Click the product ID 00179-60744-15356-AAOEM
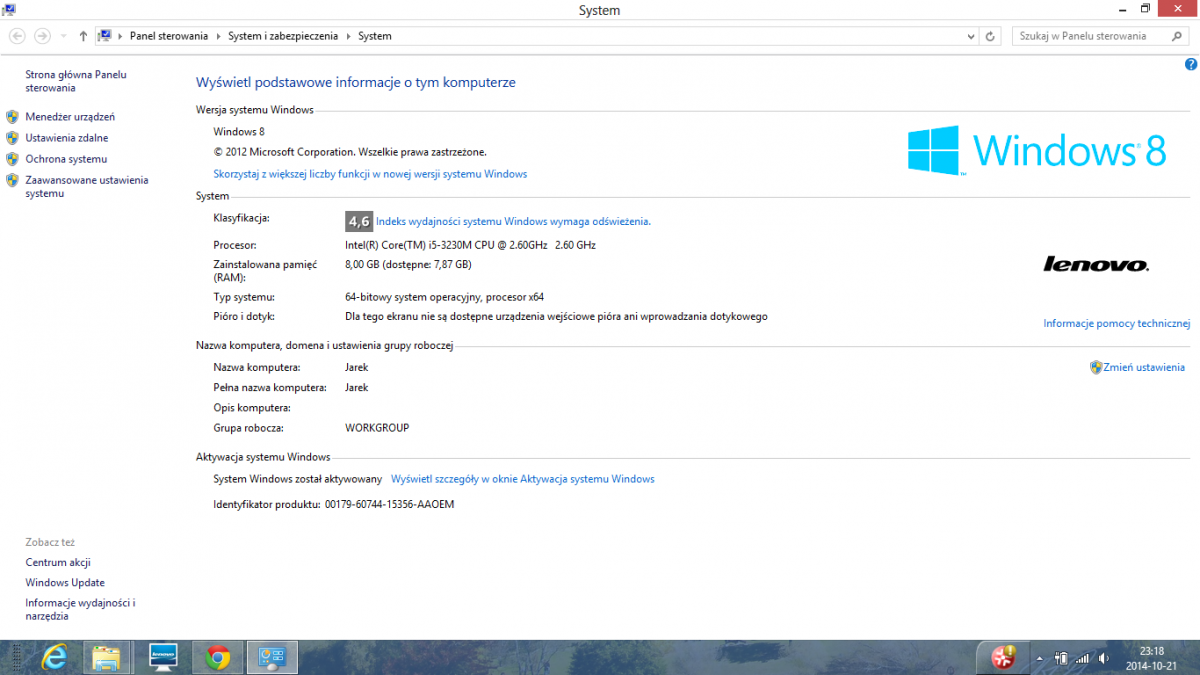This screenshot has width=1200, height=675. [390, 504]
